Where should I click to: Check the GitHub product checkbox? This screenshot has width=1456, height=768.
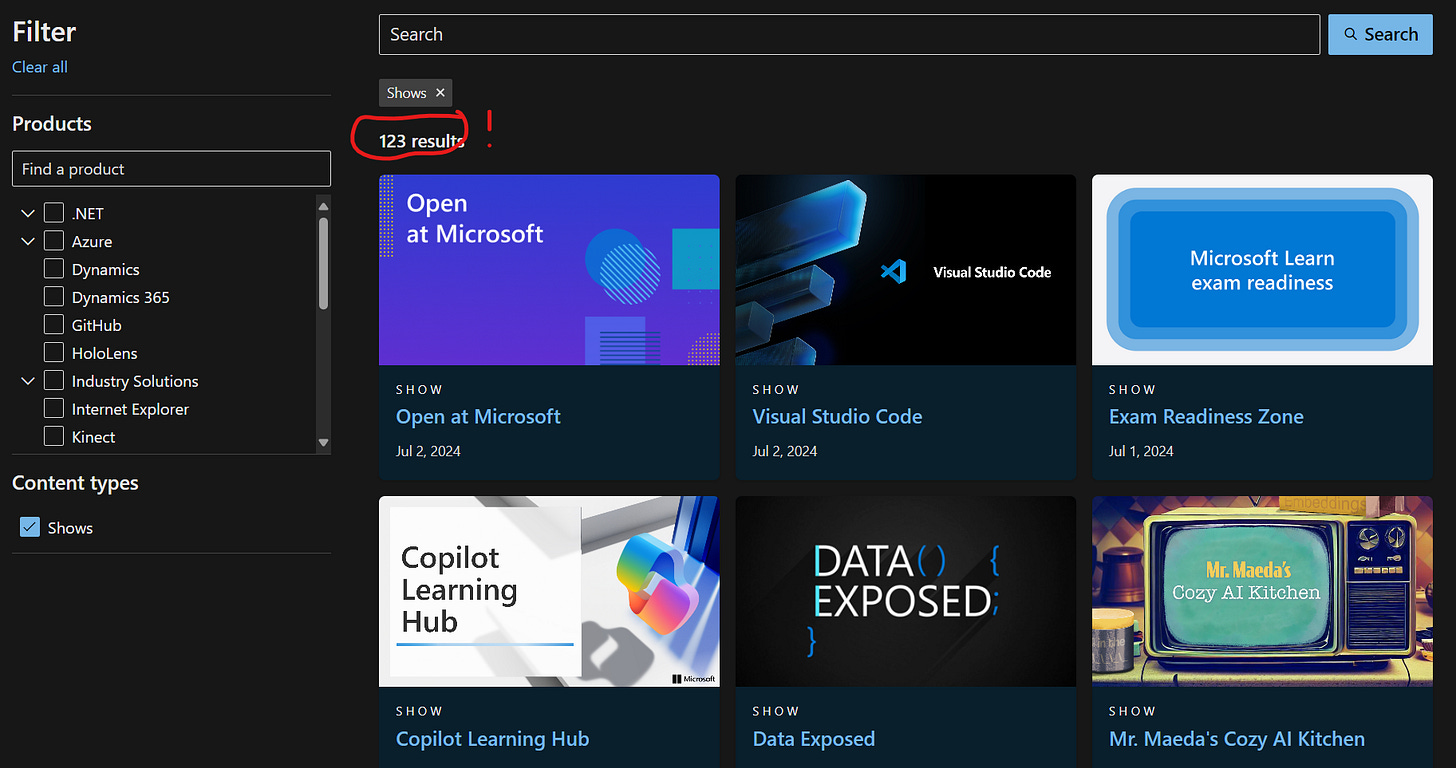[54, 325]
